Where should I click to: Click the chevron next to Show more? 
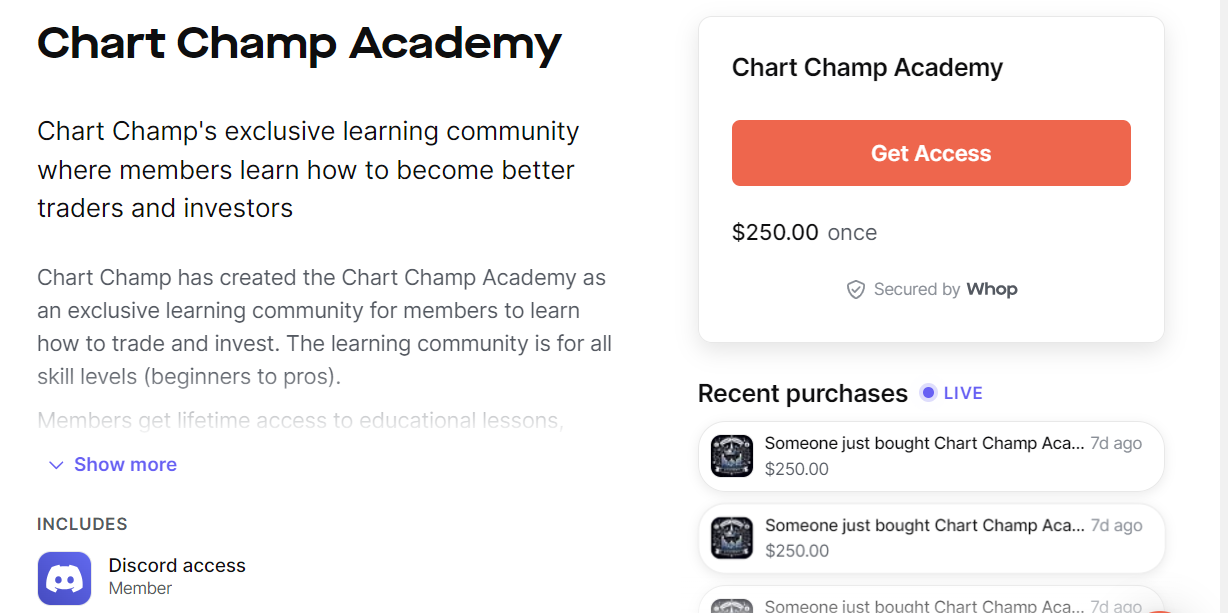(x=56, y=464)
